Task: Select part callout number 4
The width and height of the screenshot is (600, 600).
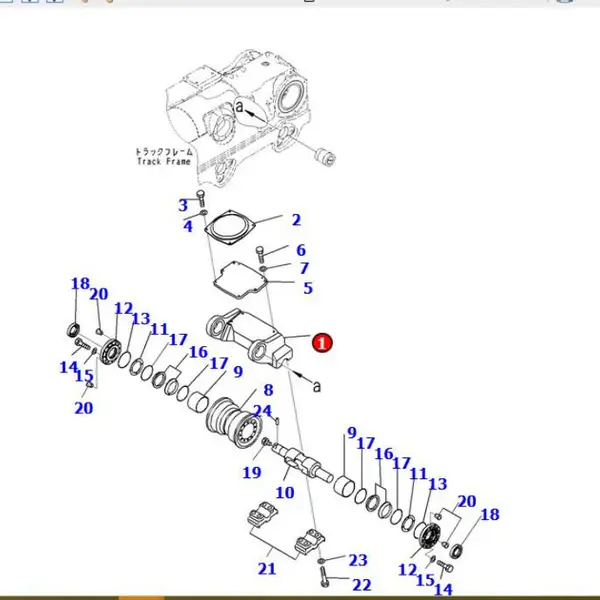Action: (188, 226)
